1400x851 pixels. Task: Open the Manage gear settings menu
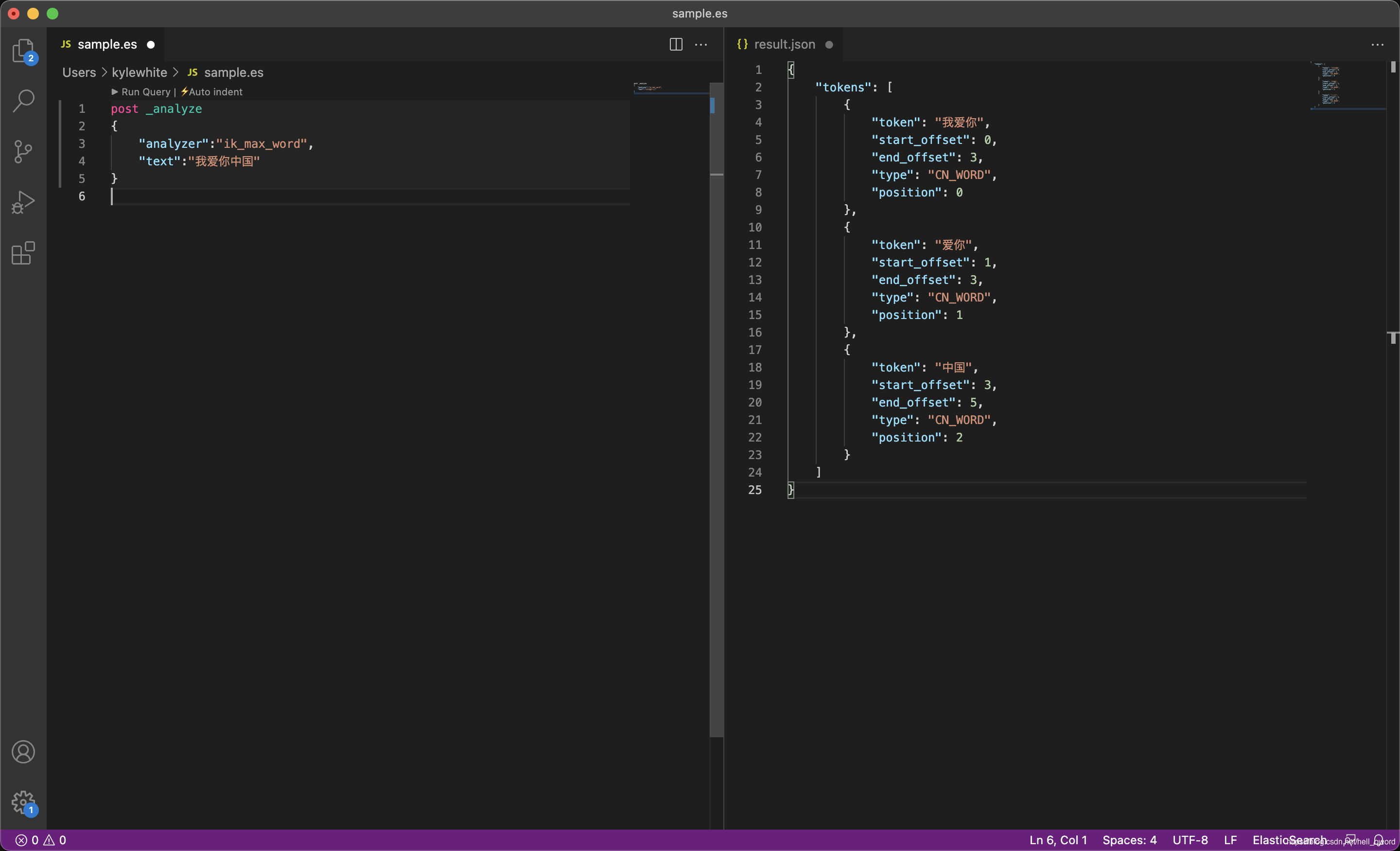click(x=23, y=803)
